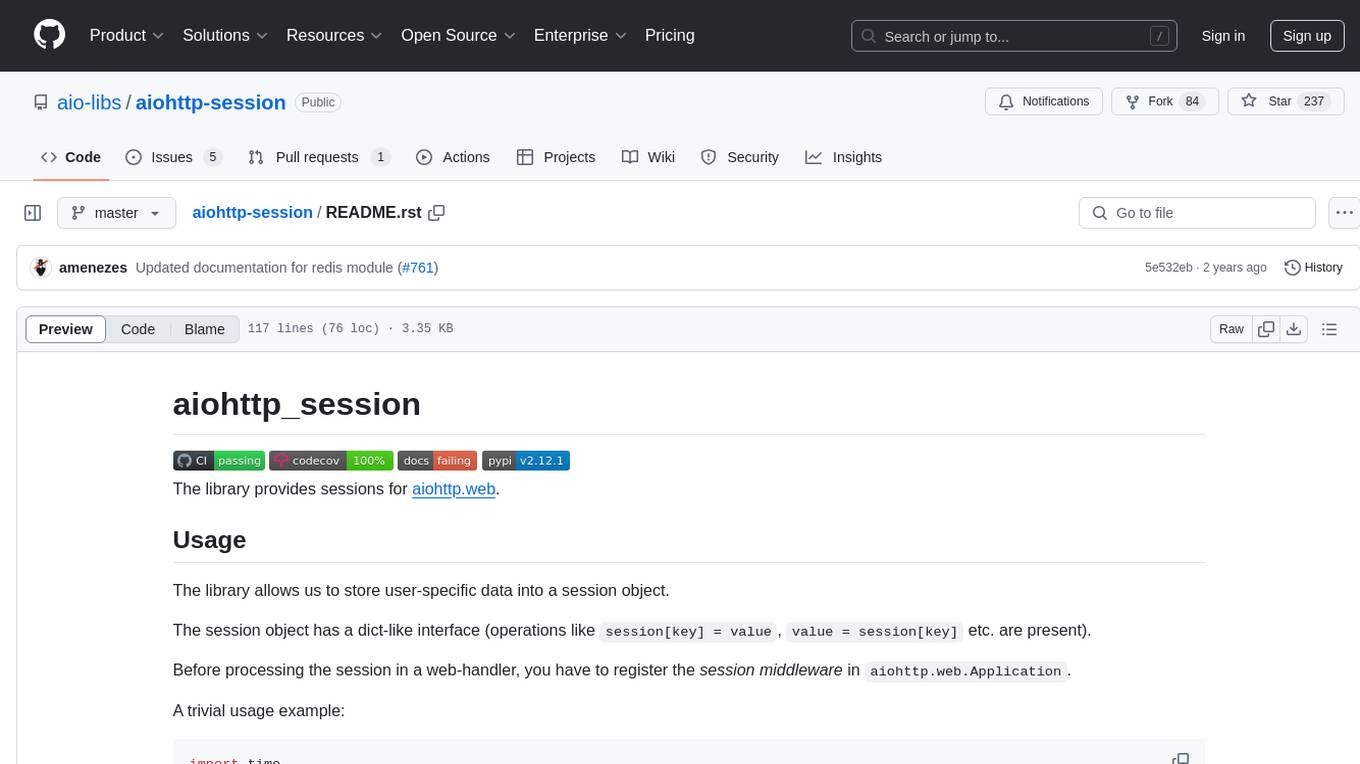Copy the README.rst file path
The width and height of the screenshot is (1360, 764).
tap(437, 213)
